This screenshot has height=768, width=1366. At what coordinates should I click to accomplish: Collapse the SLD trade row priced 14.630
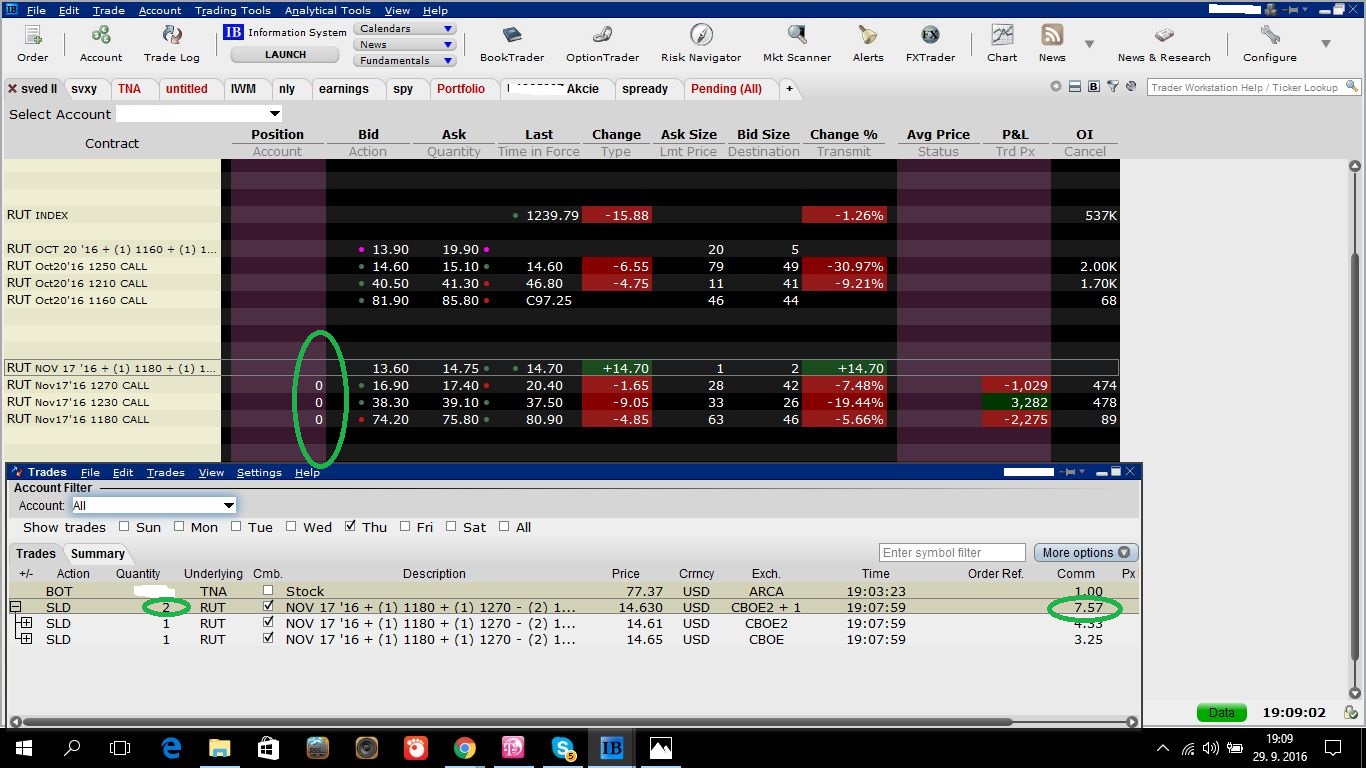click(x=16, y=607)
